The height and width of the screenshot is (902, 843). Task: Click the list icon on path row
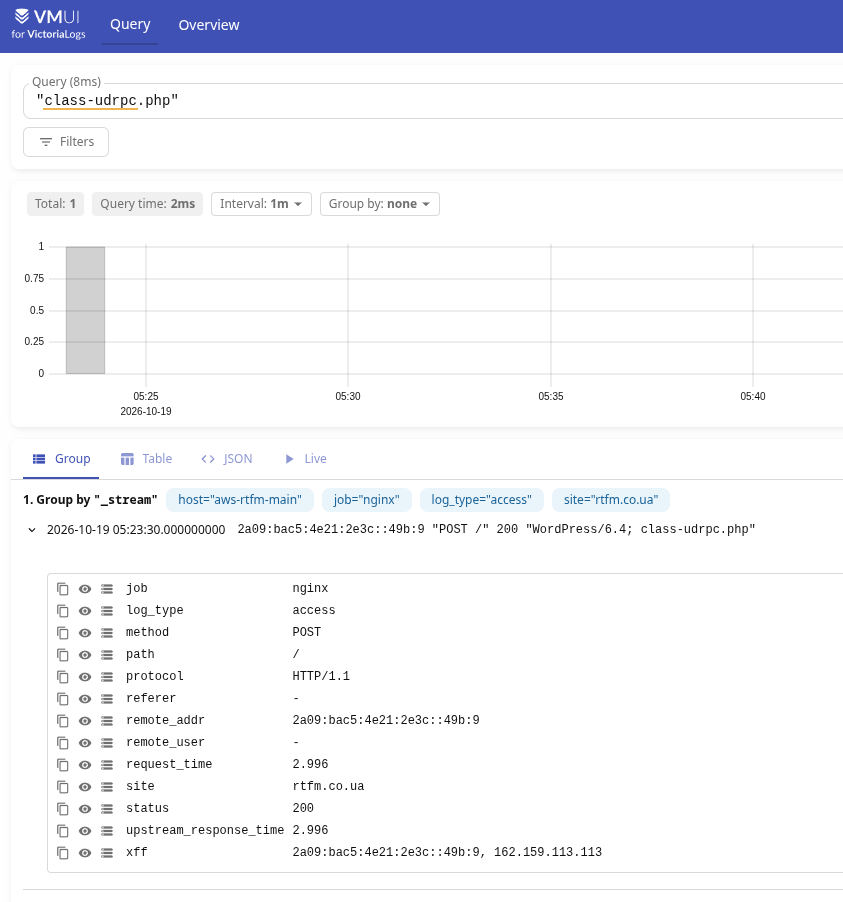pos(106,655)
